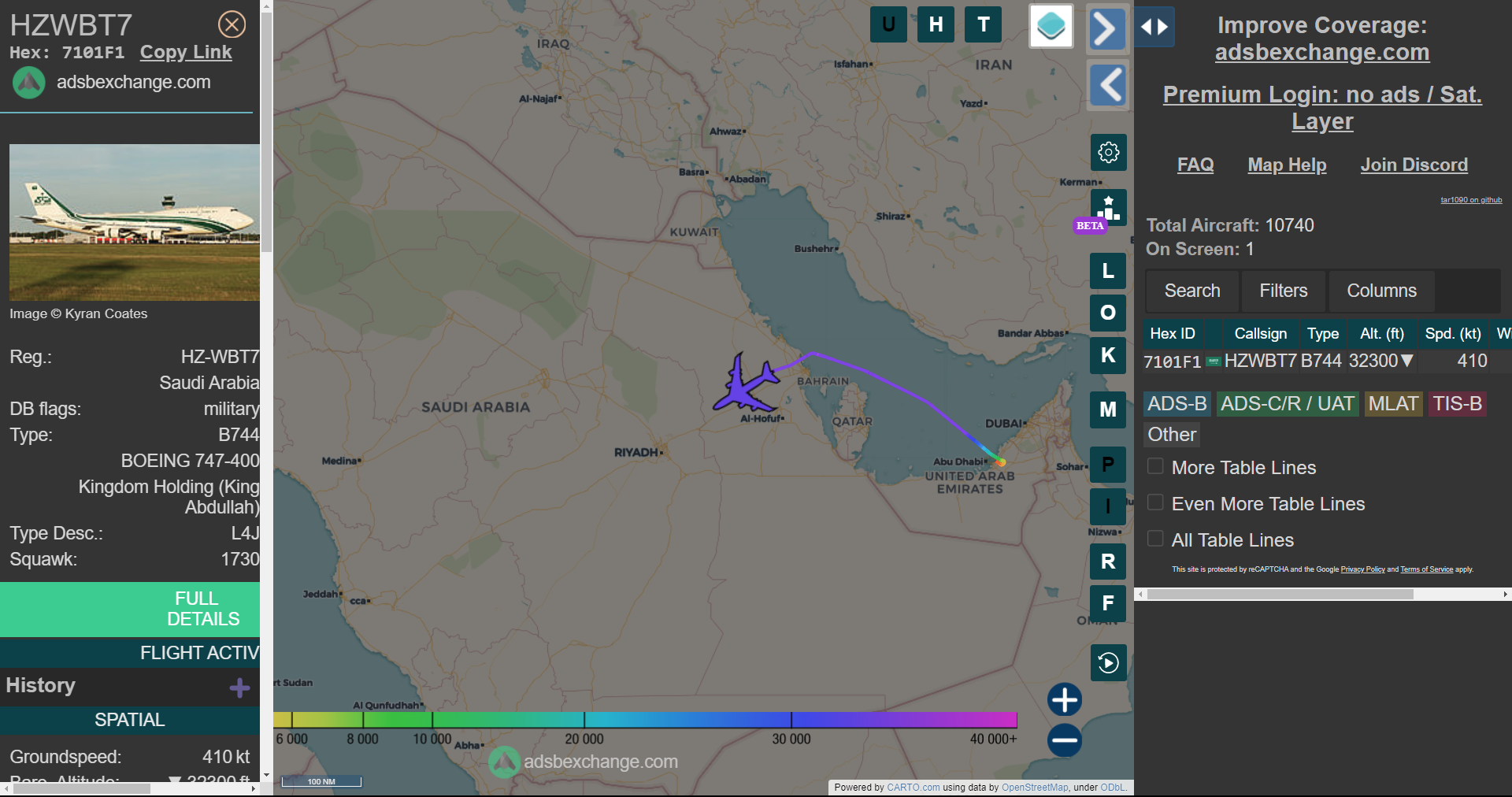Open the FAQ link
The image size is (1512, 797).
[x=1195, y=165]
